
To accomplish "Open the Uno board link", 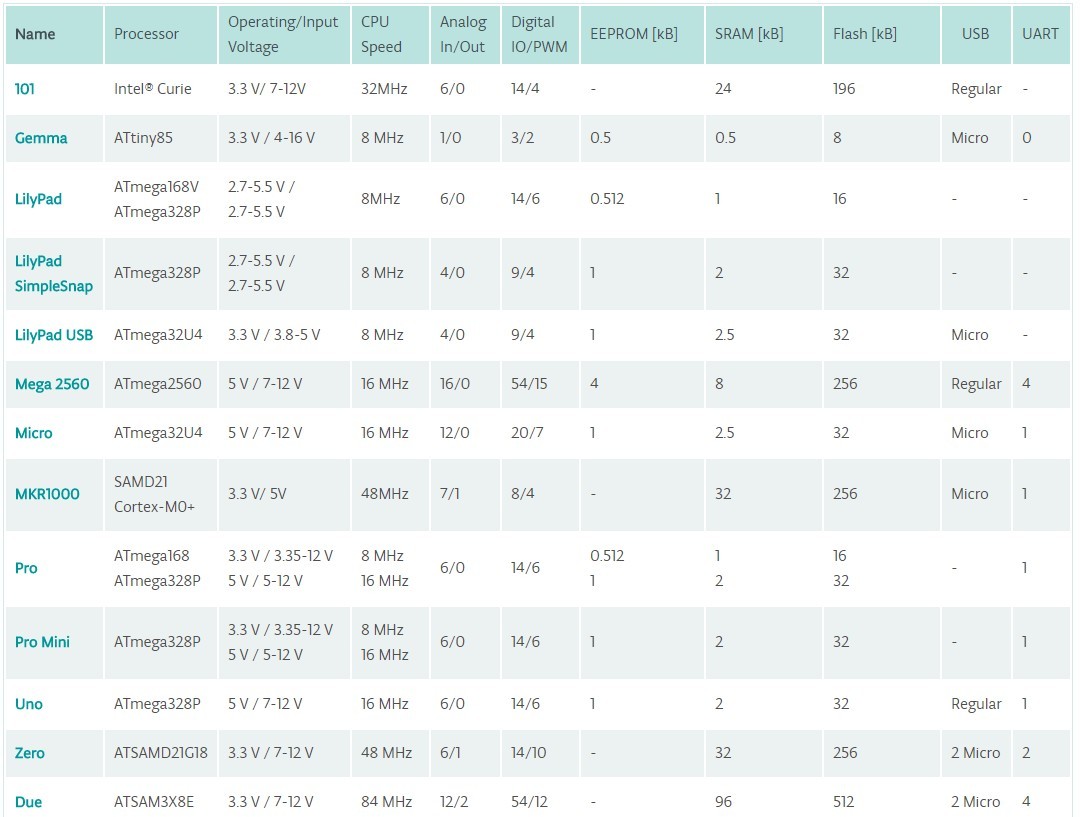I will pyautogui.click(x=29, y=704).
